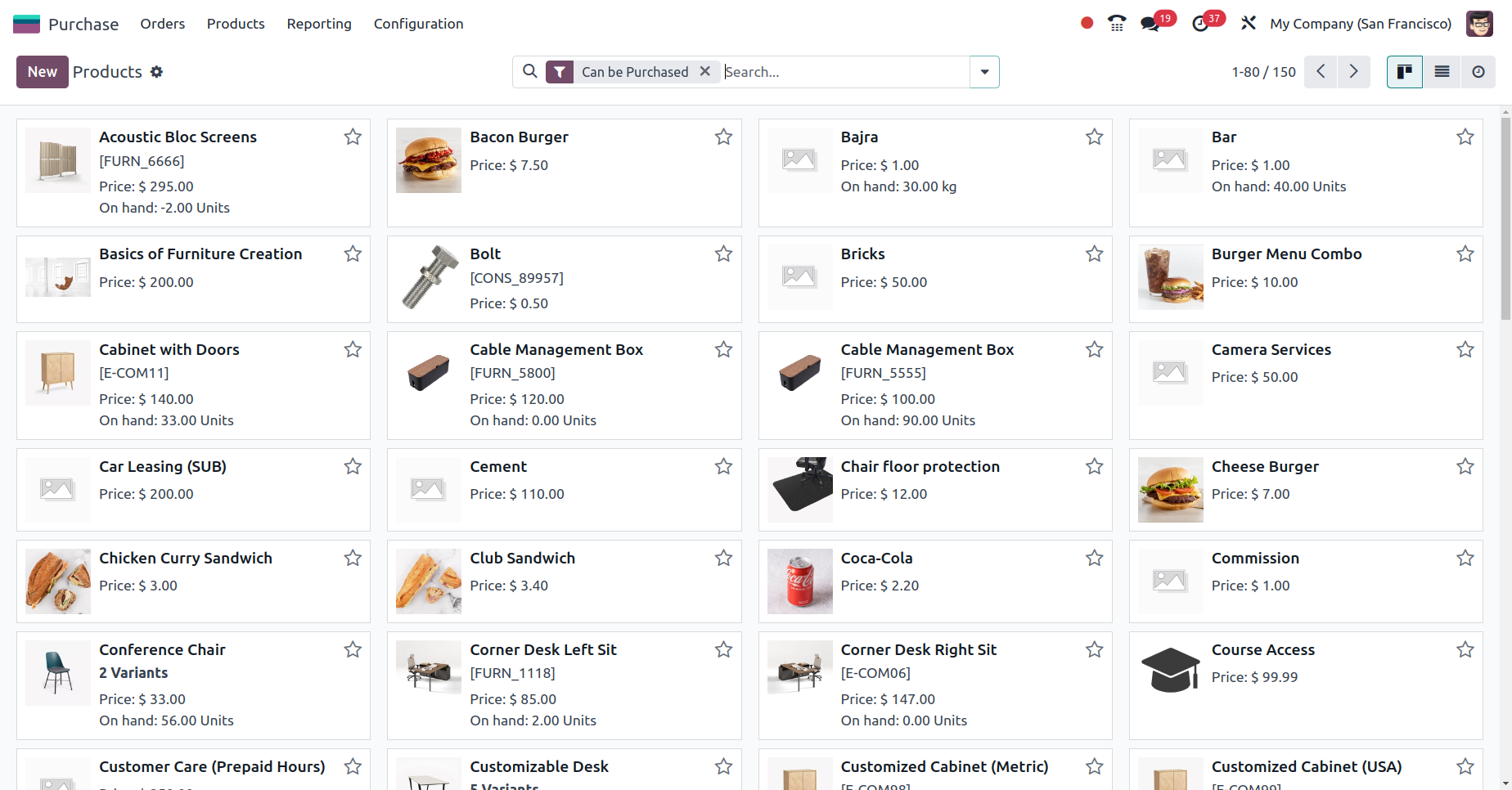Open the Configuration menu
1512x790 pixels.
pos(418,24)
